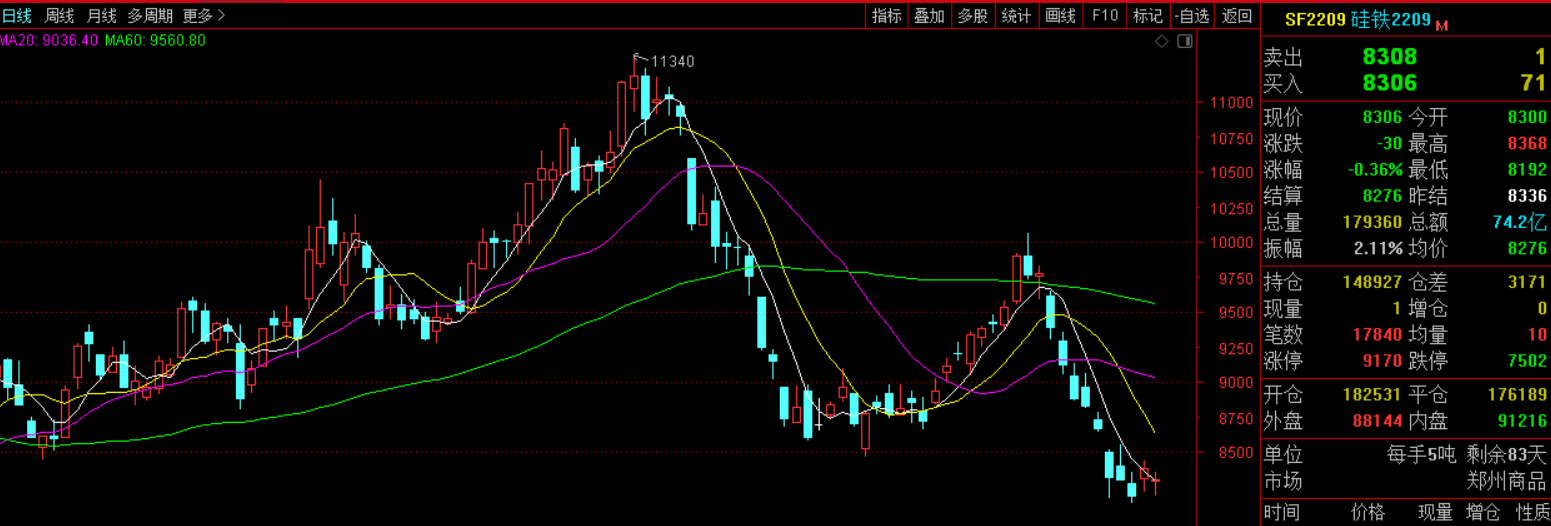
Task: Toggle the side panel layout icon
Action: point(1185,41)
